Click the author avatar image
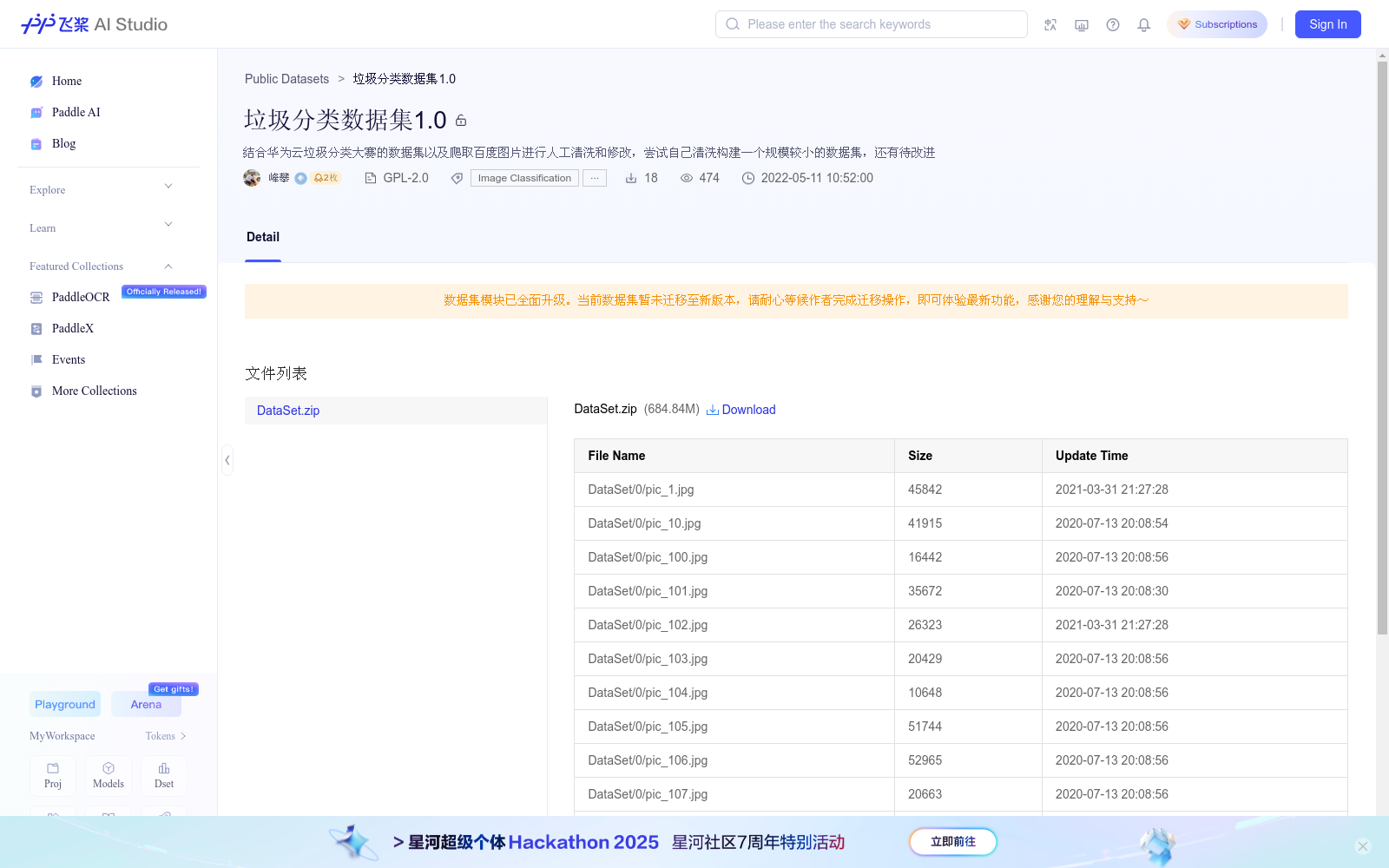The image size is (1389, 868). pyautogui.click(x=252, y=178)
